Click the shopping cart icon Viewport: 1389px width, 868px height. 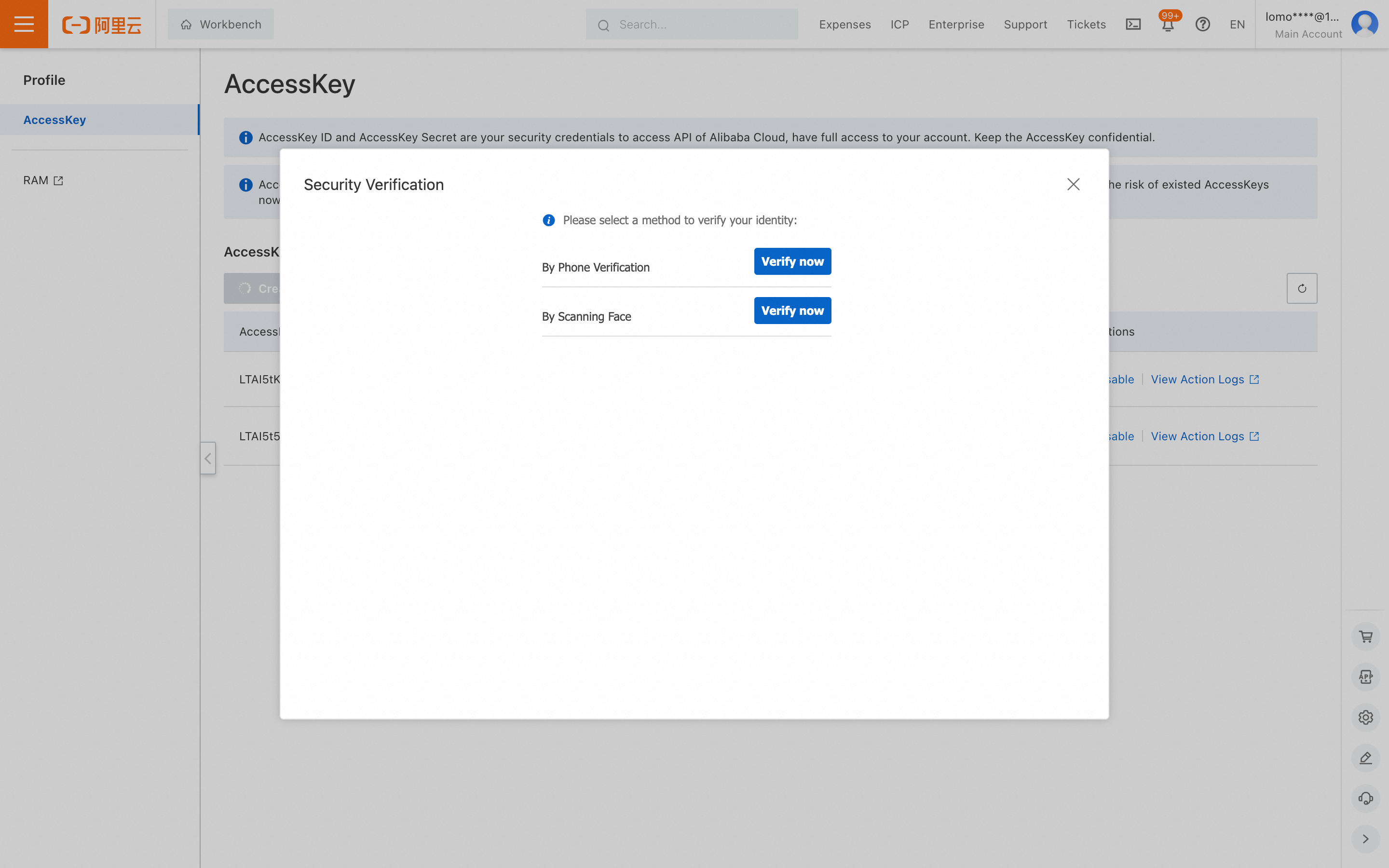point(1365,637)
